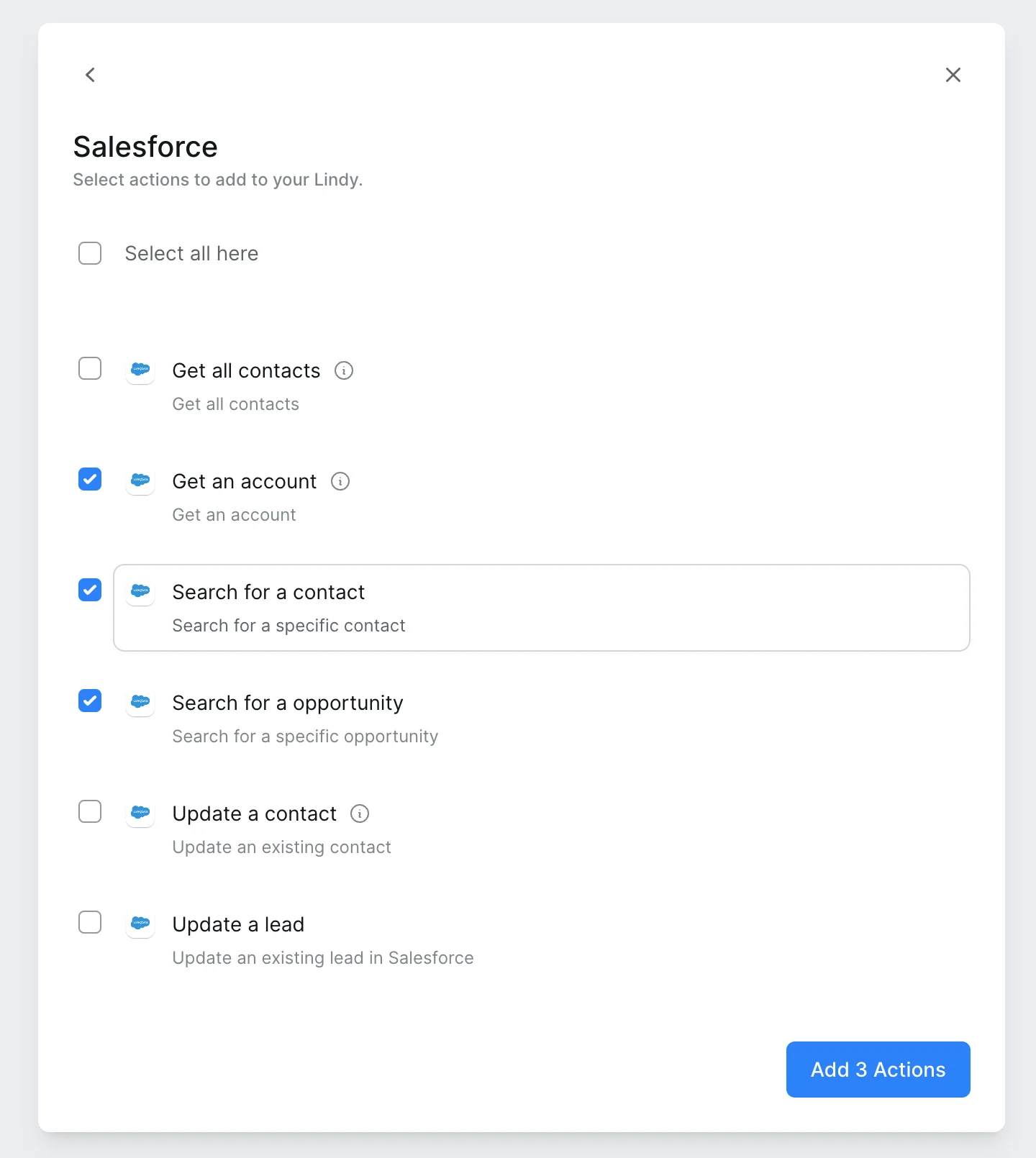Click info icon next to Get all contacts
The width and height of the screenshot is (1036, 1158).
pyautogui.click(x=344, y=370)
